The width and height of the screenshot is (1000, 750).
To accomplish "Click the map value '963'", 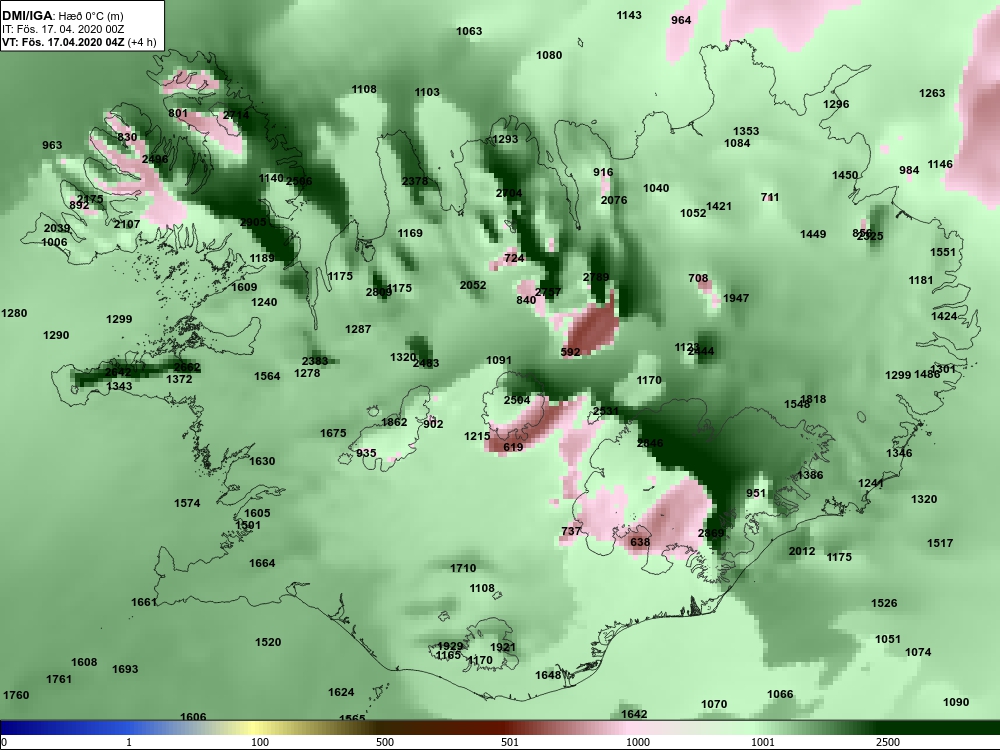I will point(52,145).
